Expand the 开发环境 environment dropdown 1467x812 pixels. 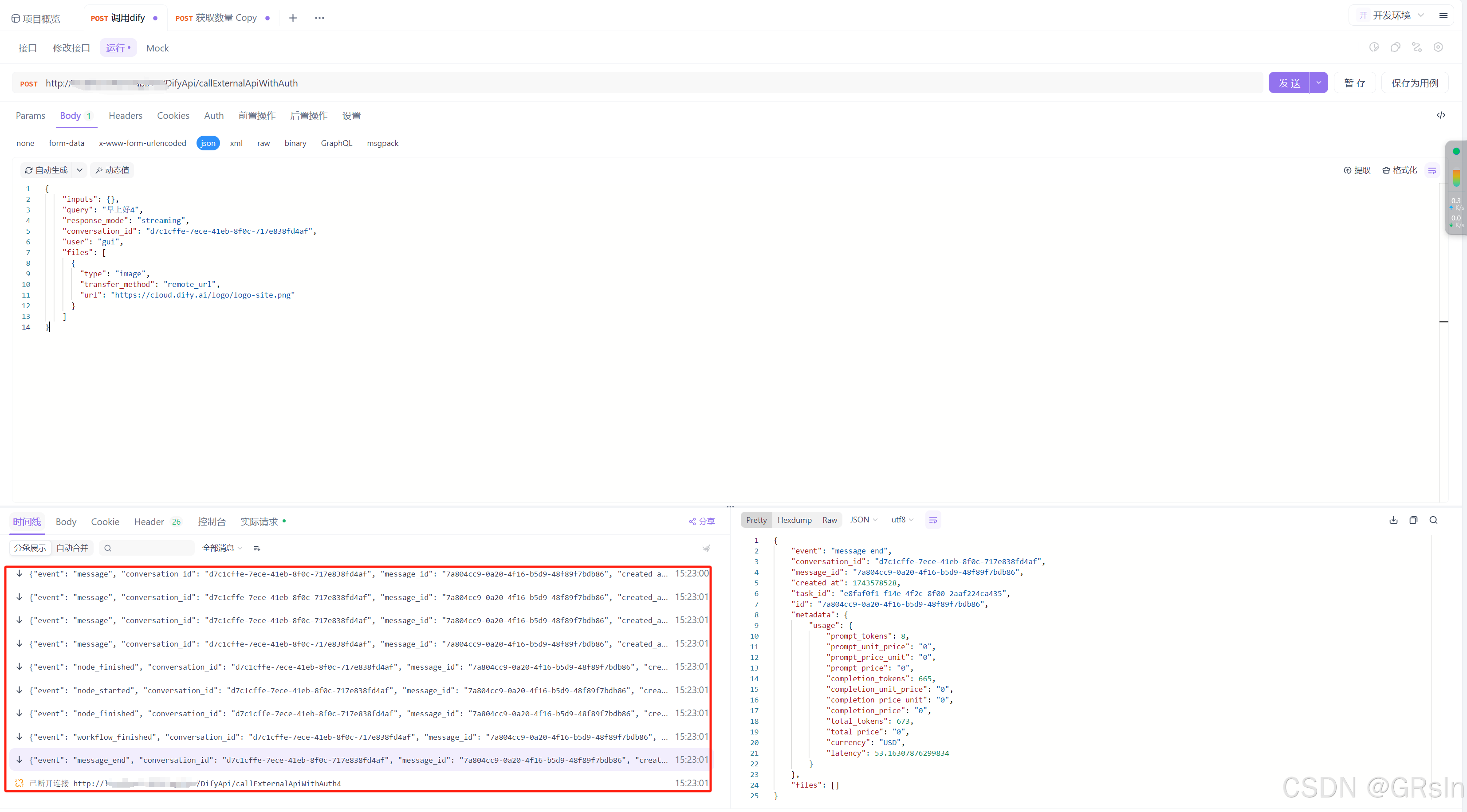click(1391, 16)
